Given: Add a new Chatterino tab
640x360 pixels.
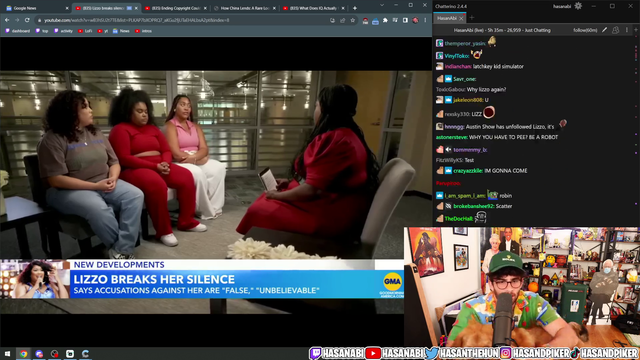Looking at the screenshot, I should tap(471, 18).
